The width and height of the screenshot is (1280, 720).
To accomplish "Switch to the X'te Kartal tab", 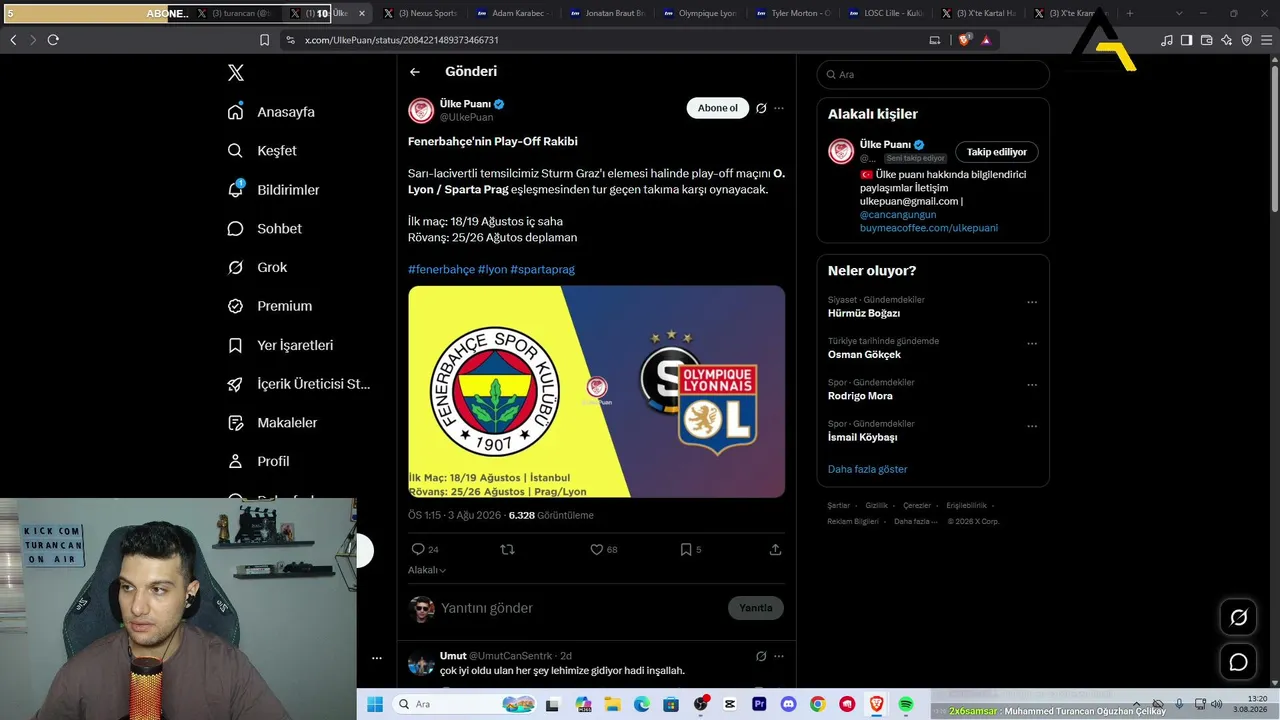I will coord(980,13).
